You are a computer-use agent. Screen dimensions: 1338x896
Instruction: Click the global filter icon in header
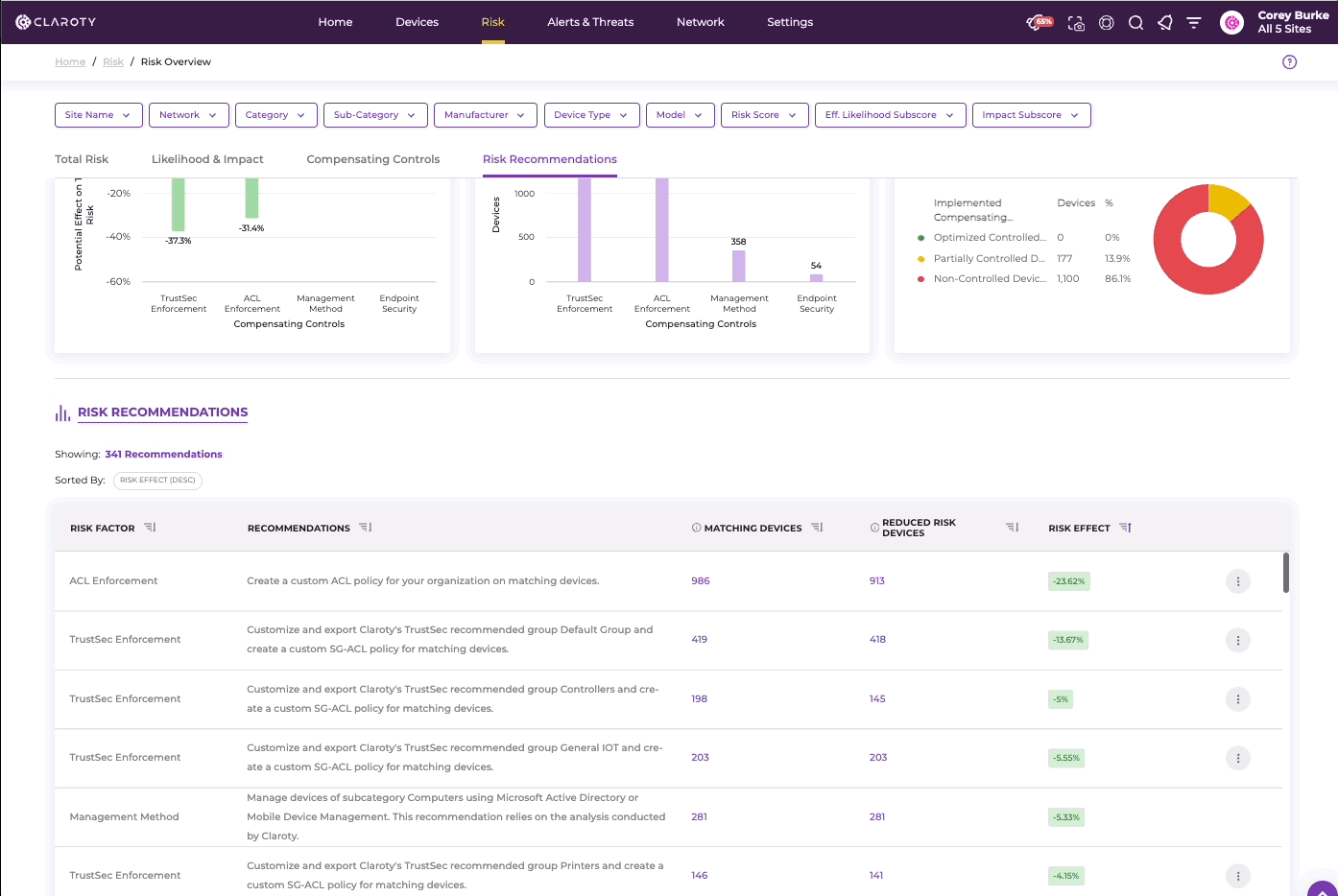click(x=1194, y=23)
